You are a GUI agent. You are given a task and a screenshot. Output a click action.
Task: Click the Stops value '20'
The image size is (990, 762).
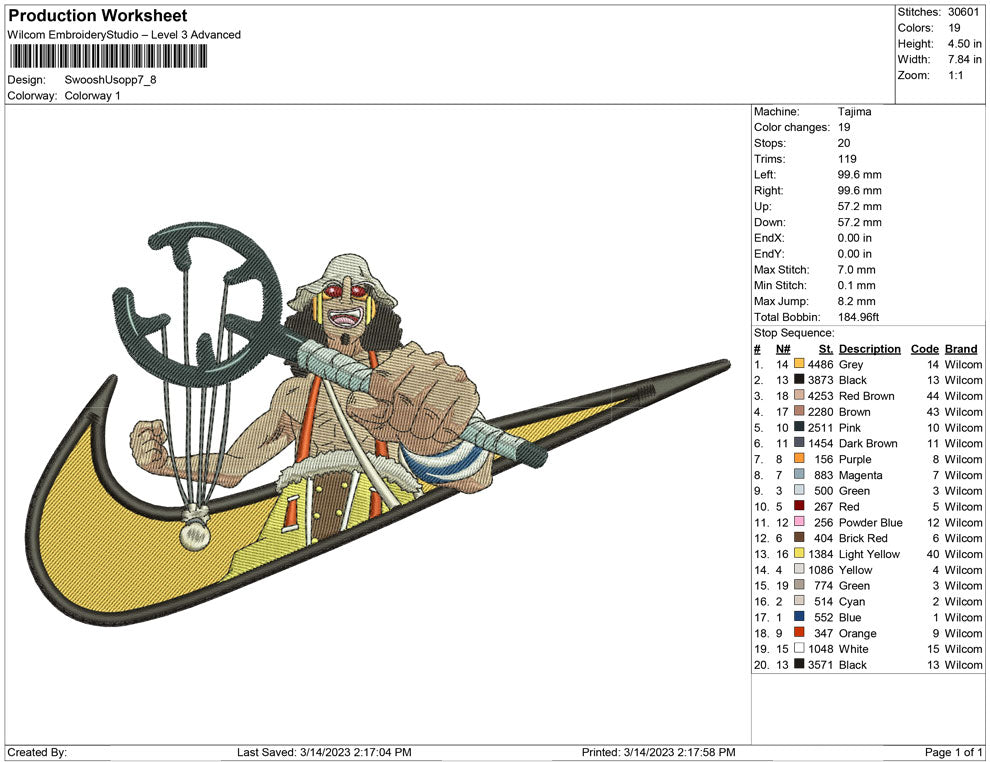click(x=844, y=143)
